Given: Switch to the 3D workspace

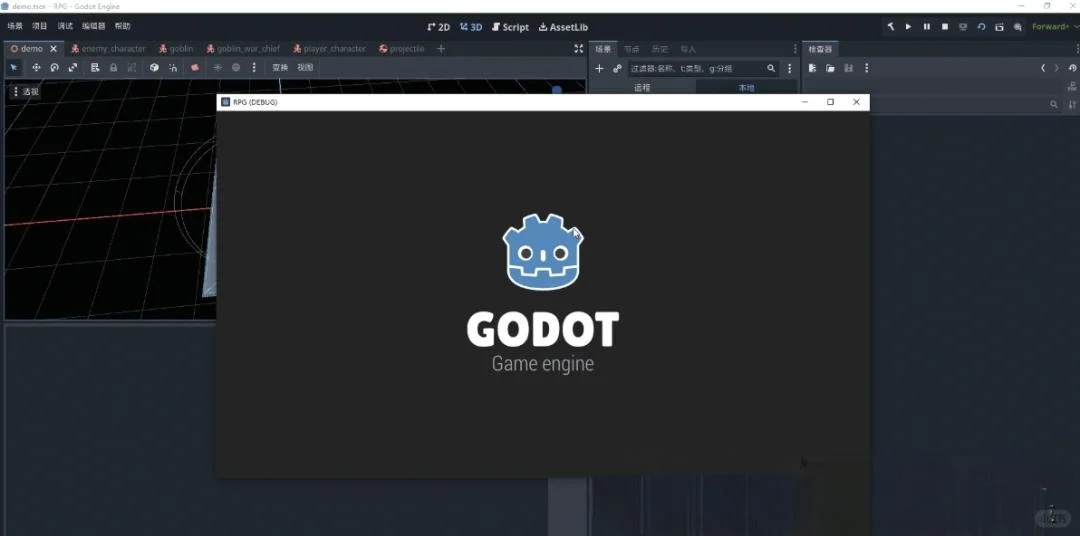Looking at the screenshot, I should [x=471, y=27].
